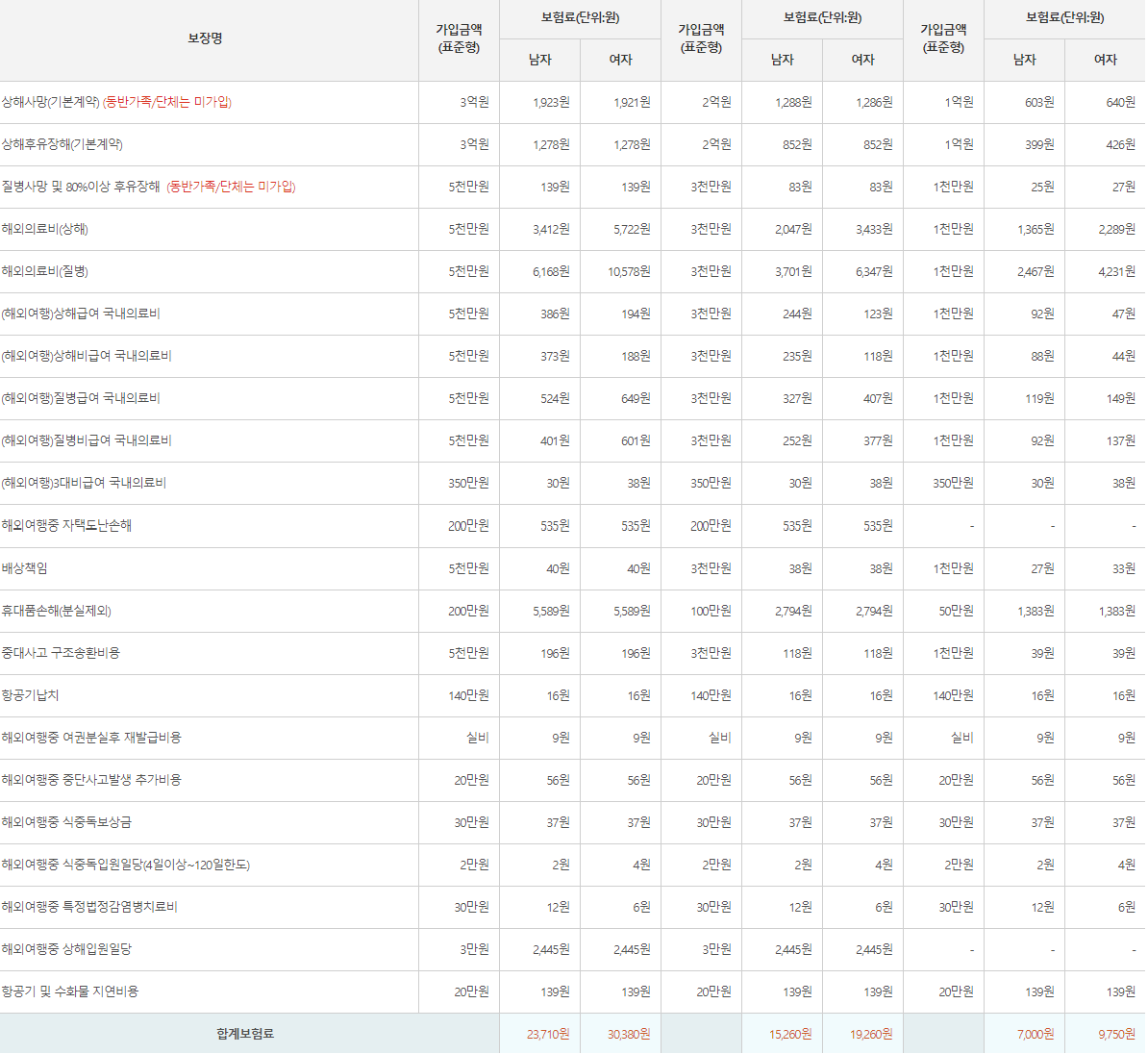The image size is (1148, 1054).
Task: Select the 상해사망(기본계약) row label
Action: pyautogui.click(x=51, y=102)
